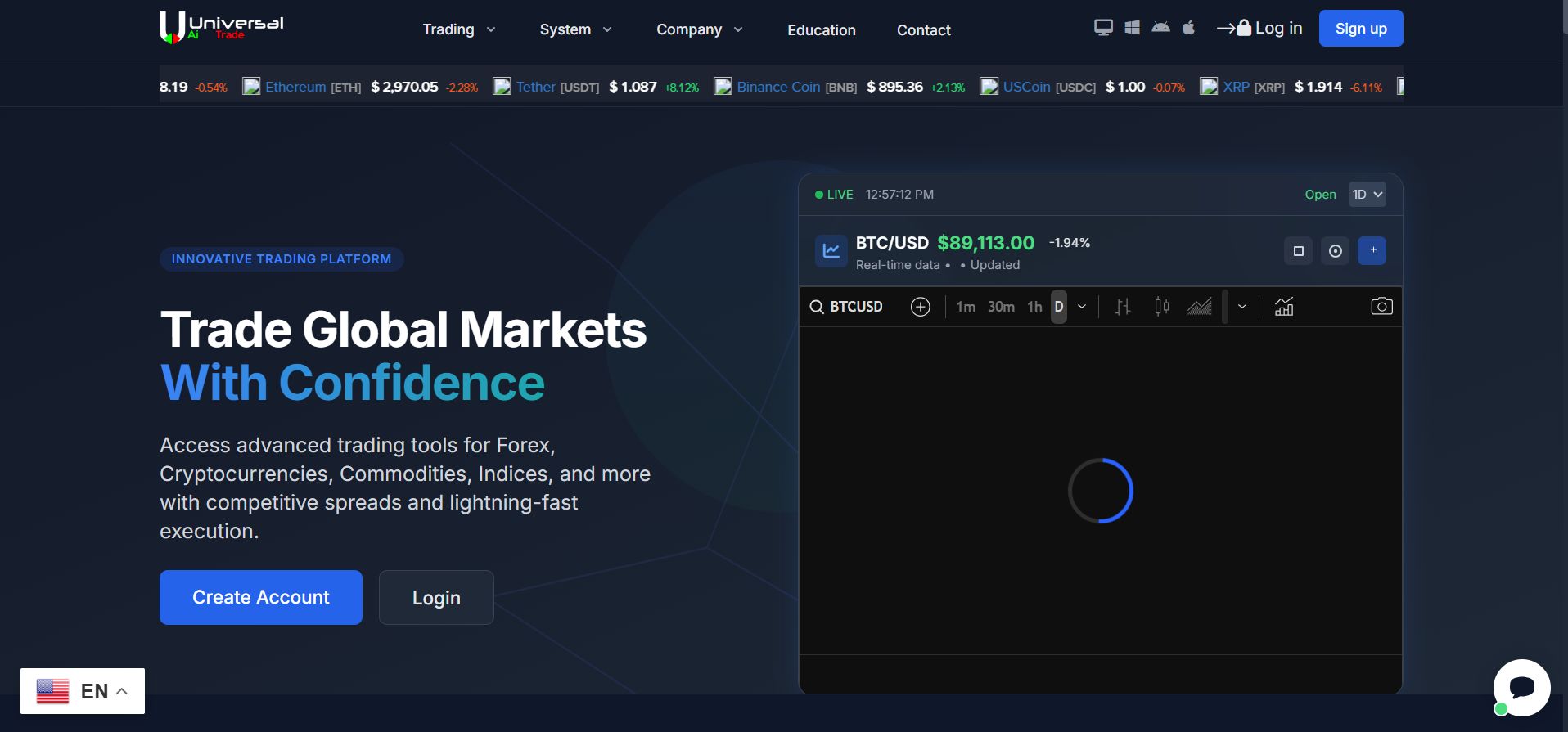Click the Windows platform icon
The width and height of the screenshot is (1568, 732).
pyautogui.click(x=1132, y=28)
